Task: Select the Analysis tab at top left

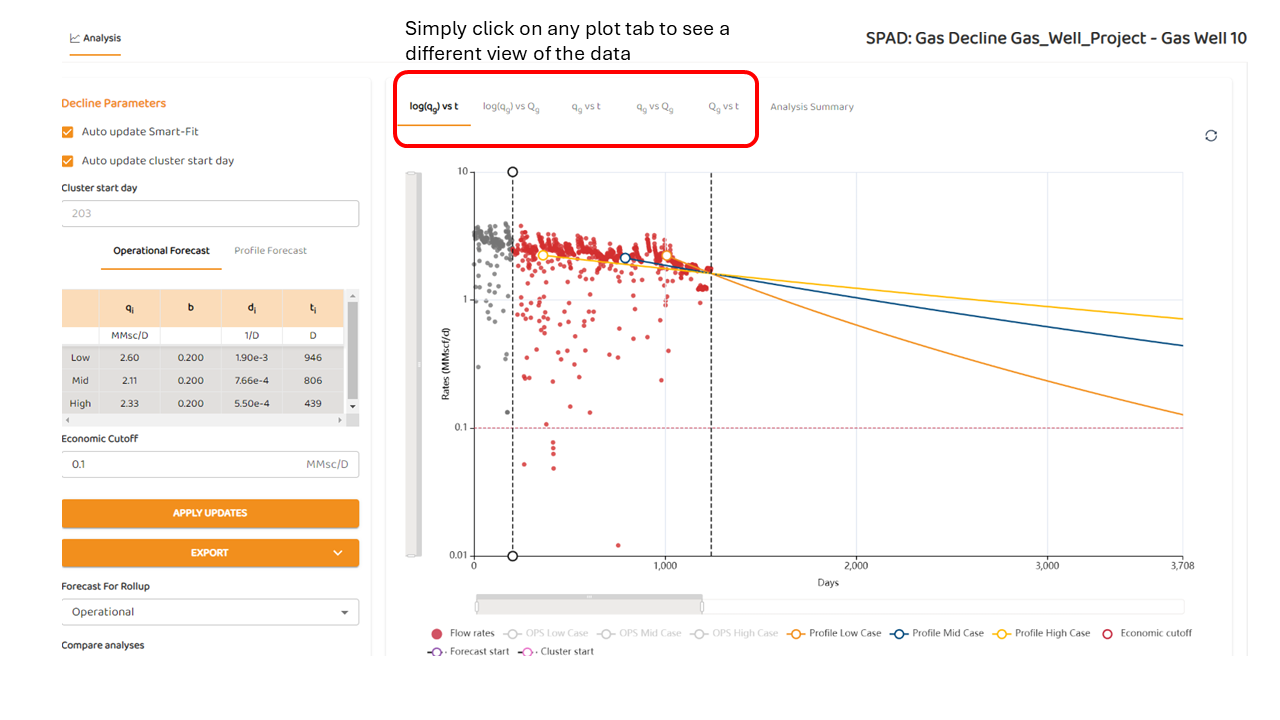Action: [95, 38]
